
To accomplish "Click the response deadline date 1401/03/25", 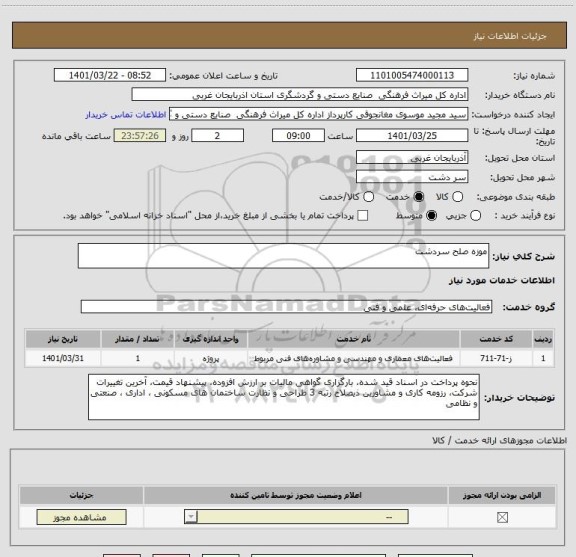I will click(412, 136).
